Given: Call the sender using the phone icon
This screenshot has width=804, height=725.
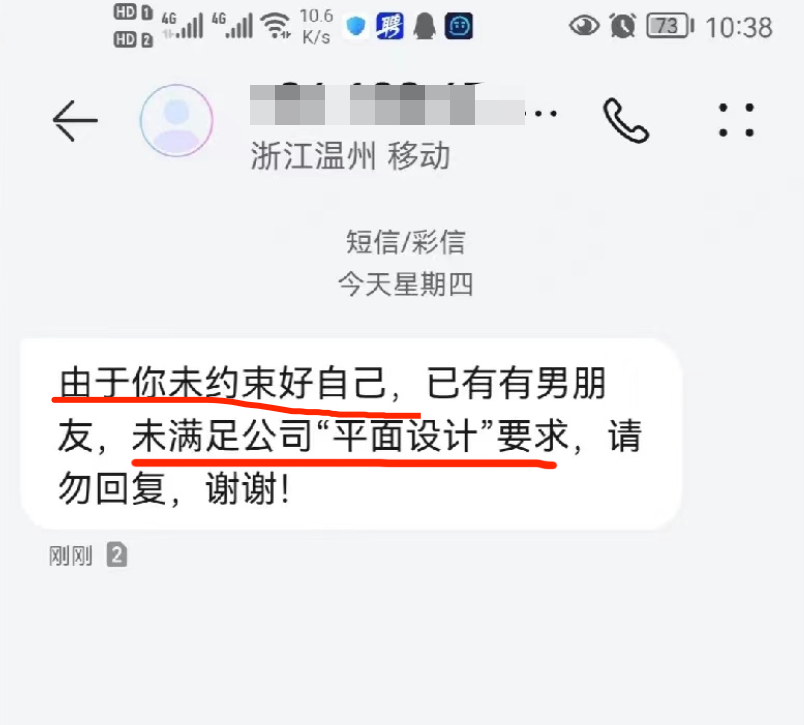Looking at the screenshot, I should click(x=626, y=120).
